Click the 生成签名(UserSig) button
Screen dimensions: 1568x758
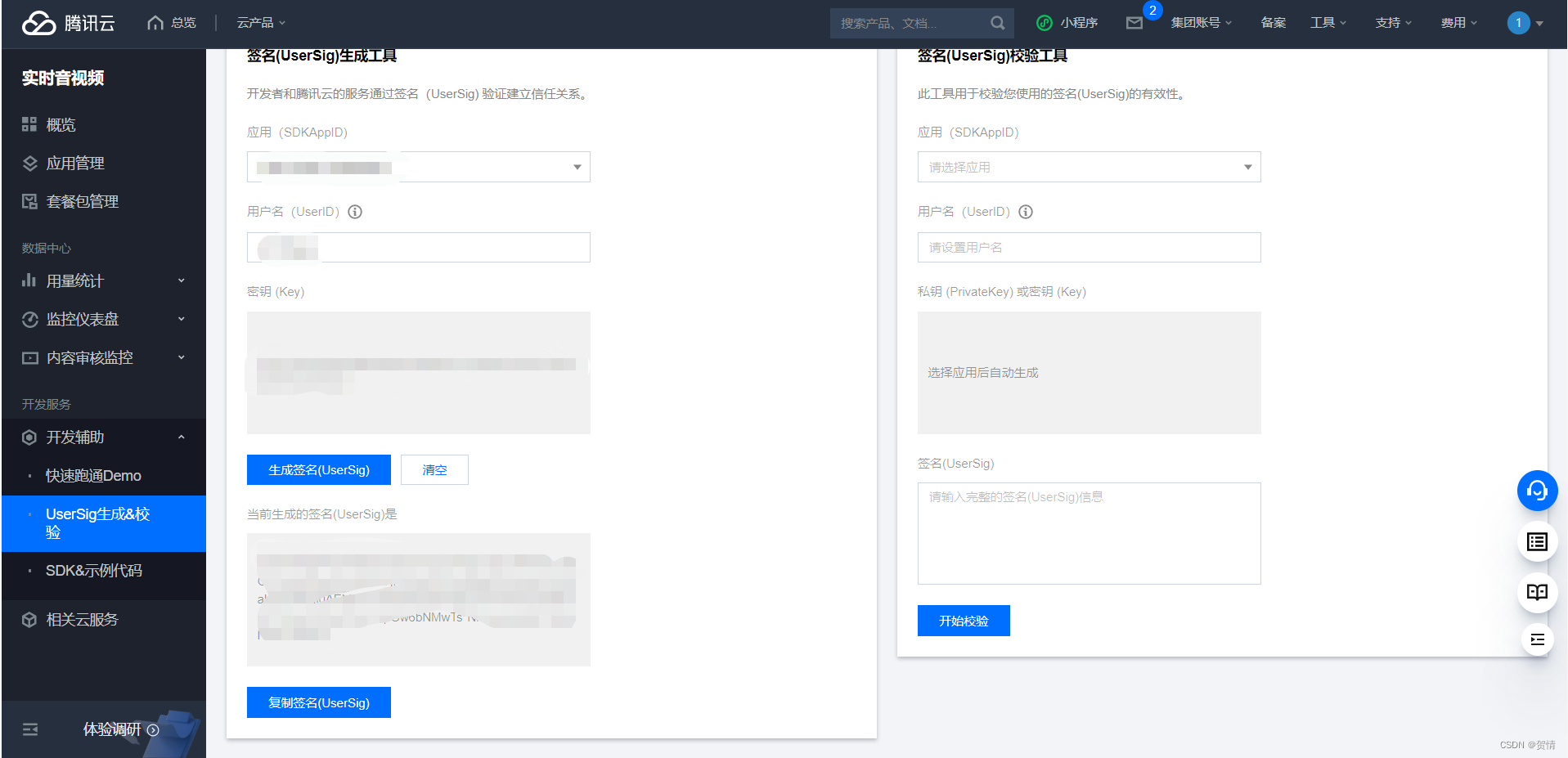point(319,470)
